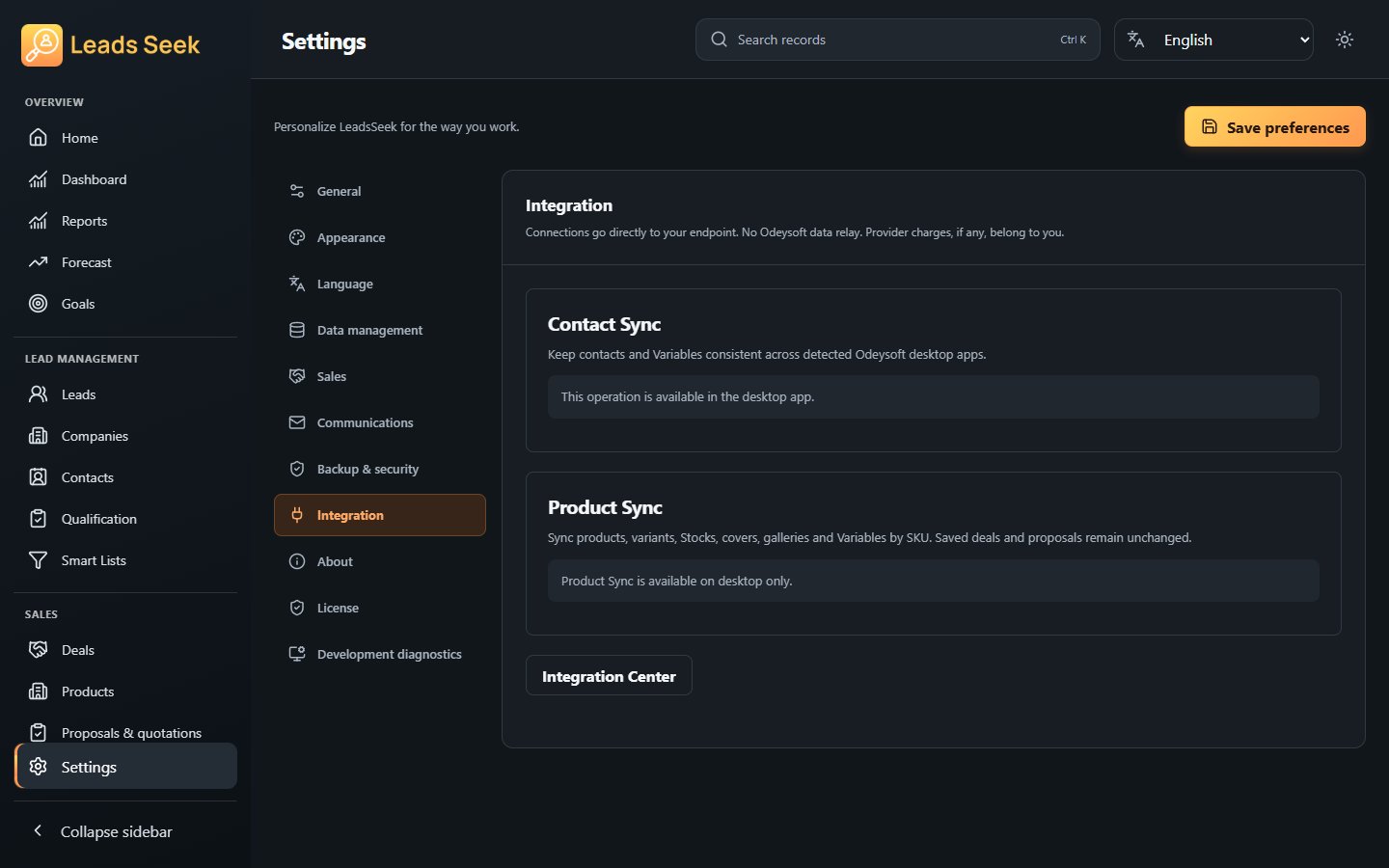
Task: Focus the Search records field
Action: click(897, 40)
